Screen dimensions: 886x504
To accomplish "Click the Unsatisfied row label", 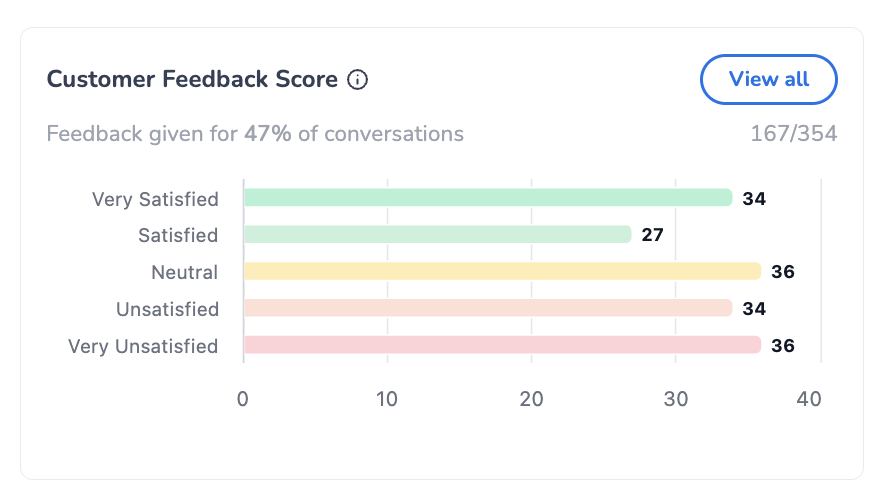I will pos(167,309).
